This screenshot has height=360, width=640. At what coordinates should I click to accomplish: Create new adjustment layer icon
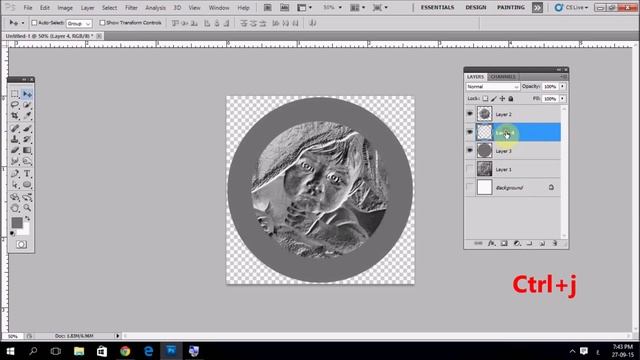[517, 243]
